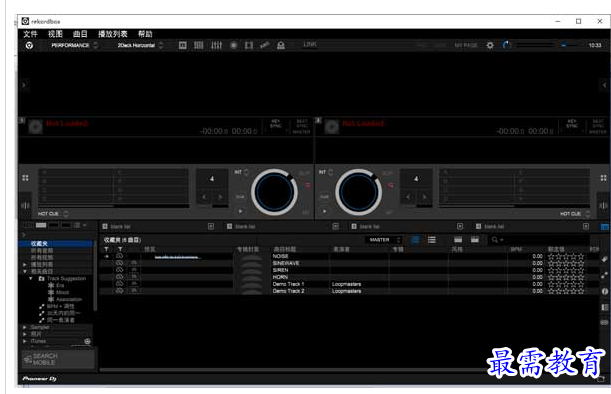This screenshot has width=611, height=394.
Task: Switch to plain list view icon
Action: pyautogui.click(x=432, y=240)
